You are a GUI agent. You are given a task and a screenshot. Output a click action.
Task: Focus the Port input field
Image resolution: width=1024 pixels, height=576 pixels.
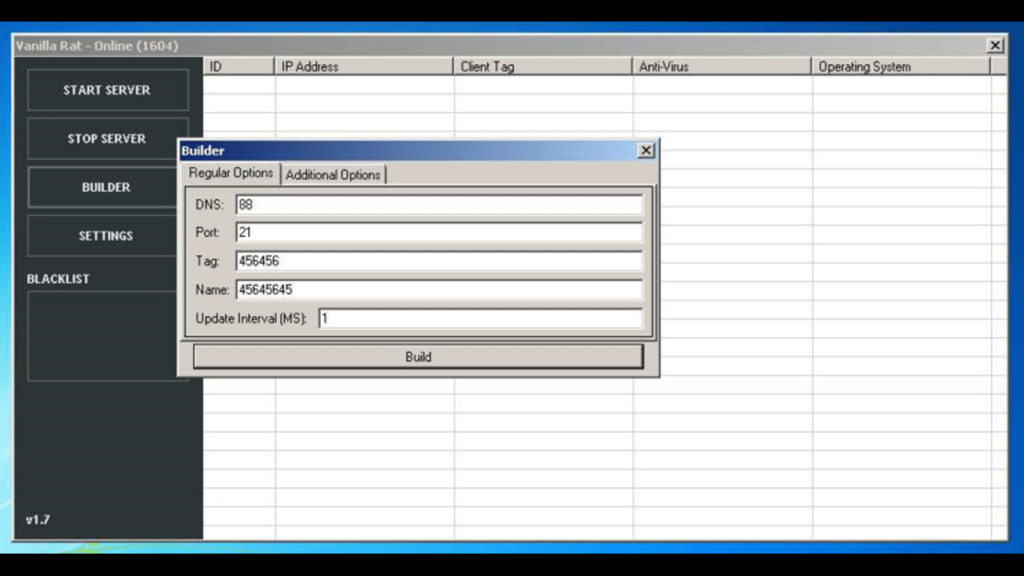tap(439, 232)
